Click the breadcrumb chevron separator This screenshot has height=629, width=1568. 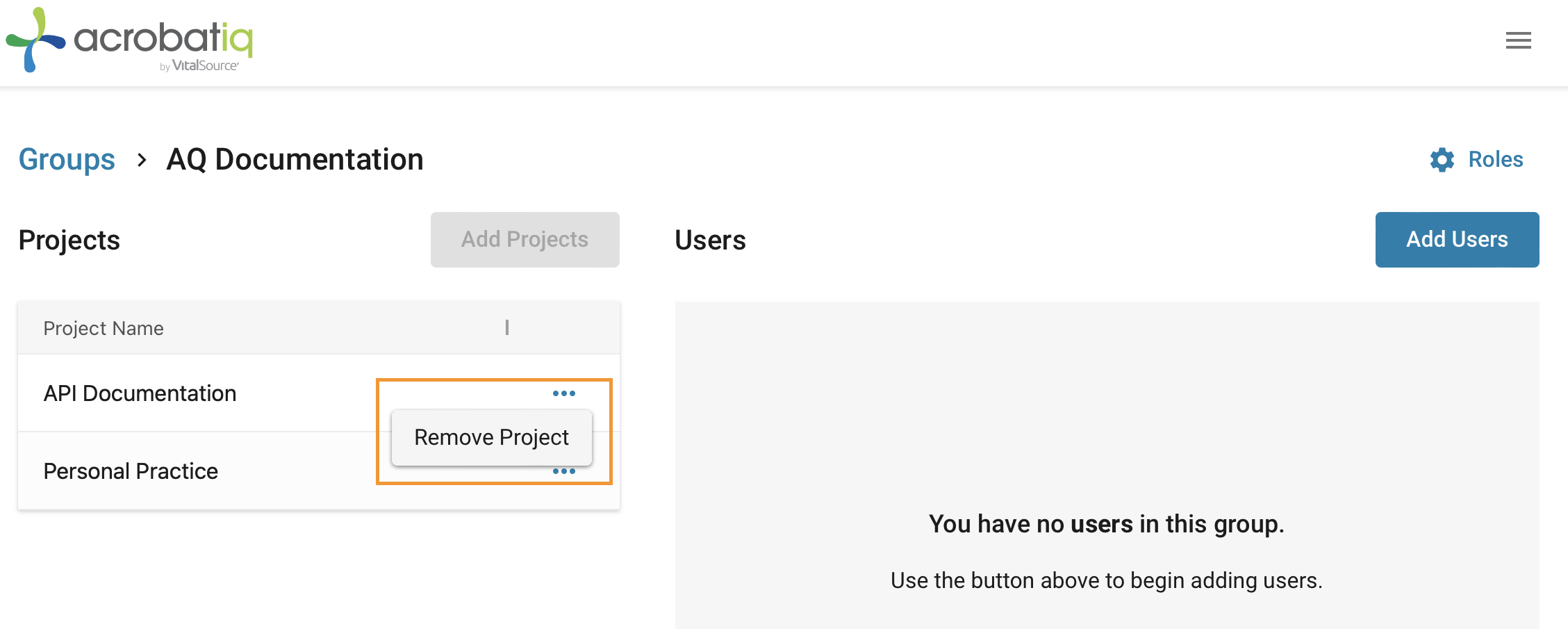point(142,160)
